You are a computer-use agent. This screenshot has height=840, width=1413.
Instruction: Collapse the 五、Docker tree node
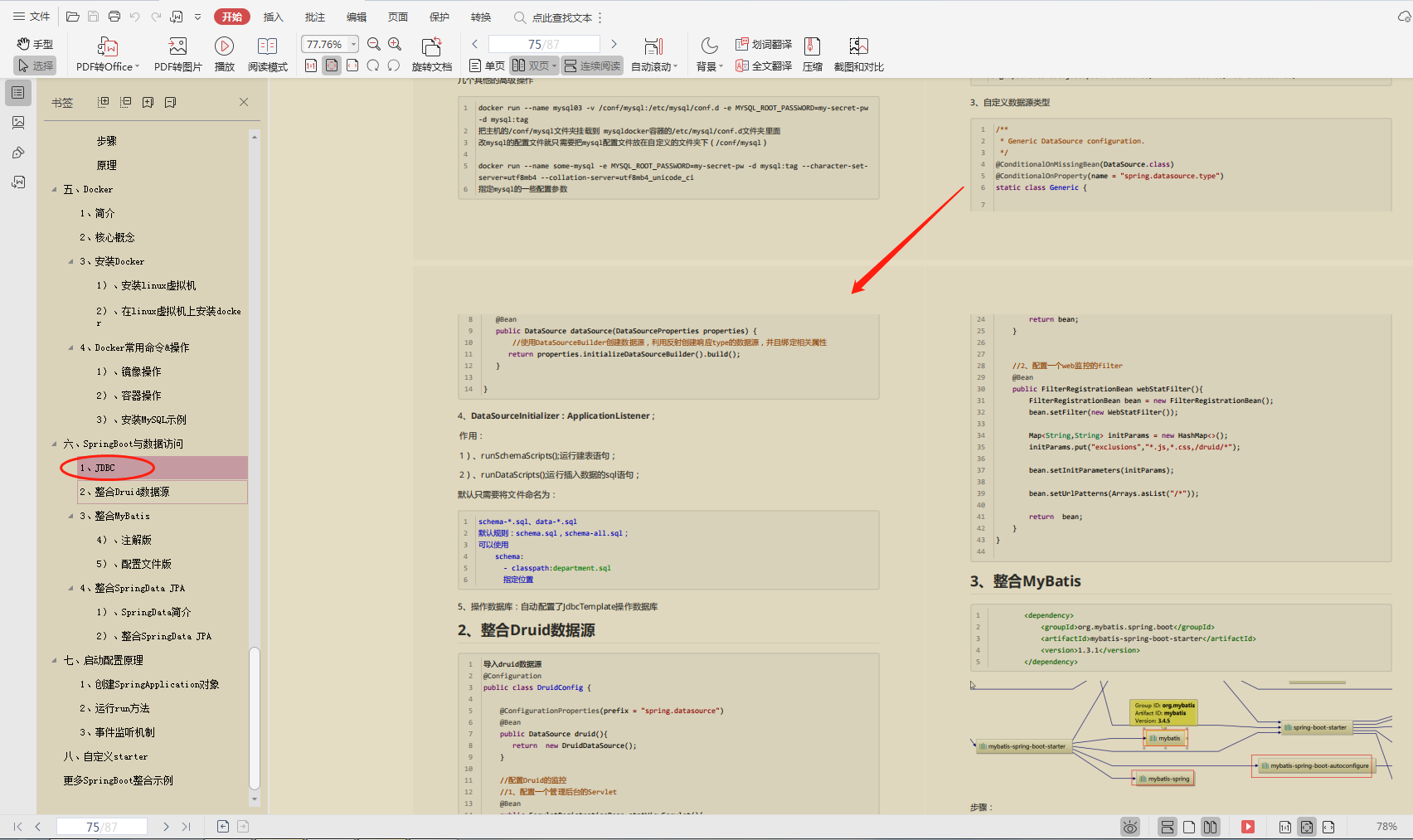(55, 189)
